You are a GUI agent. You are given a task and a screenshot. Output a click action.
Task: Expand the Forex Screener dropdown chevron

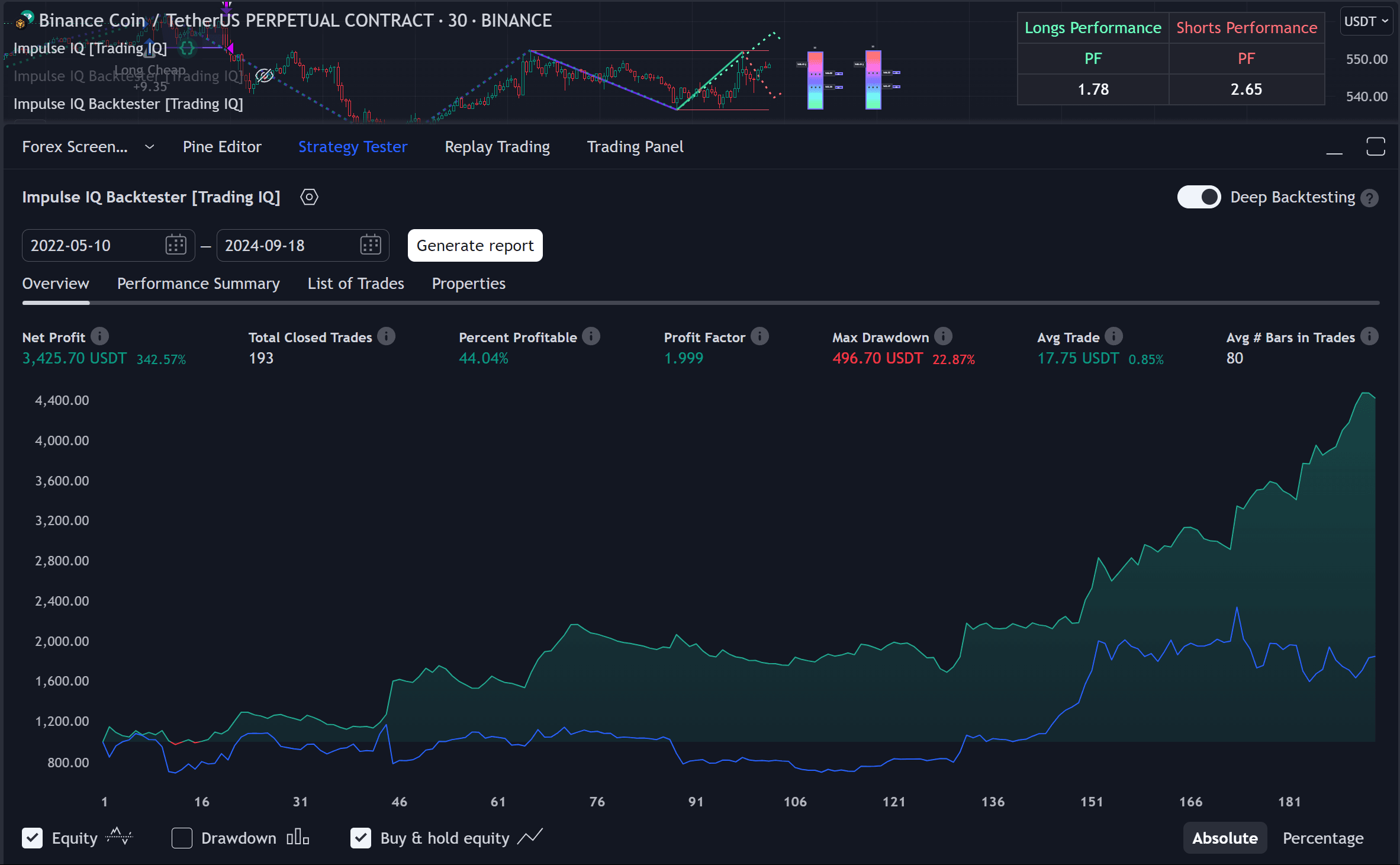tap(150, 147)
